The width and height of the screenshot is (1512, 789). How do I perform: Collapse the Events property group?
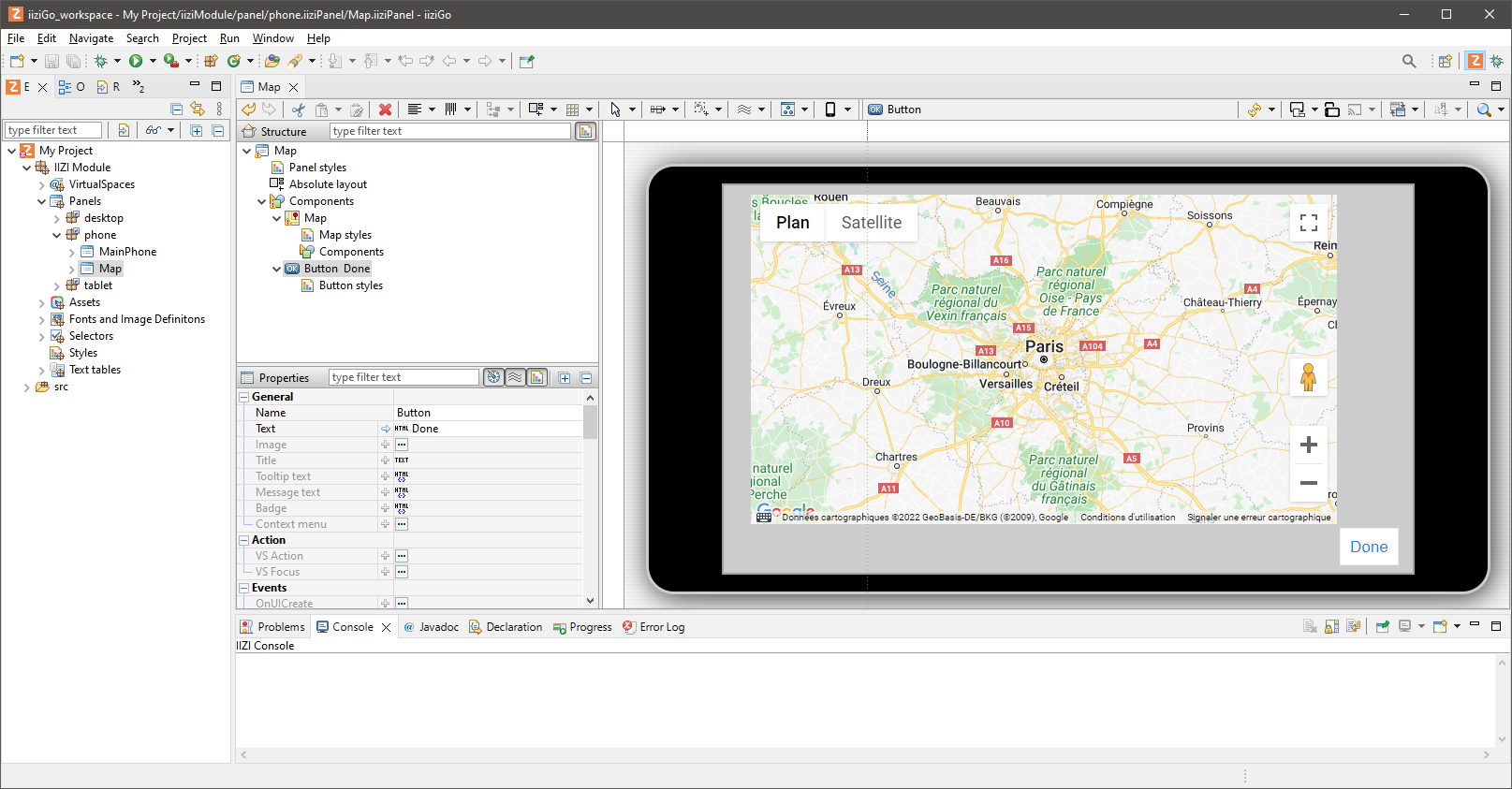(x=243, y=588)
